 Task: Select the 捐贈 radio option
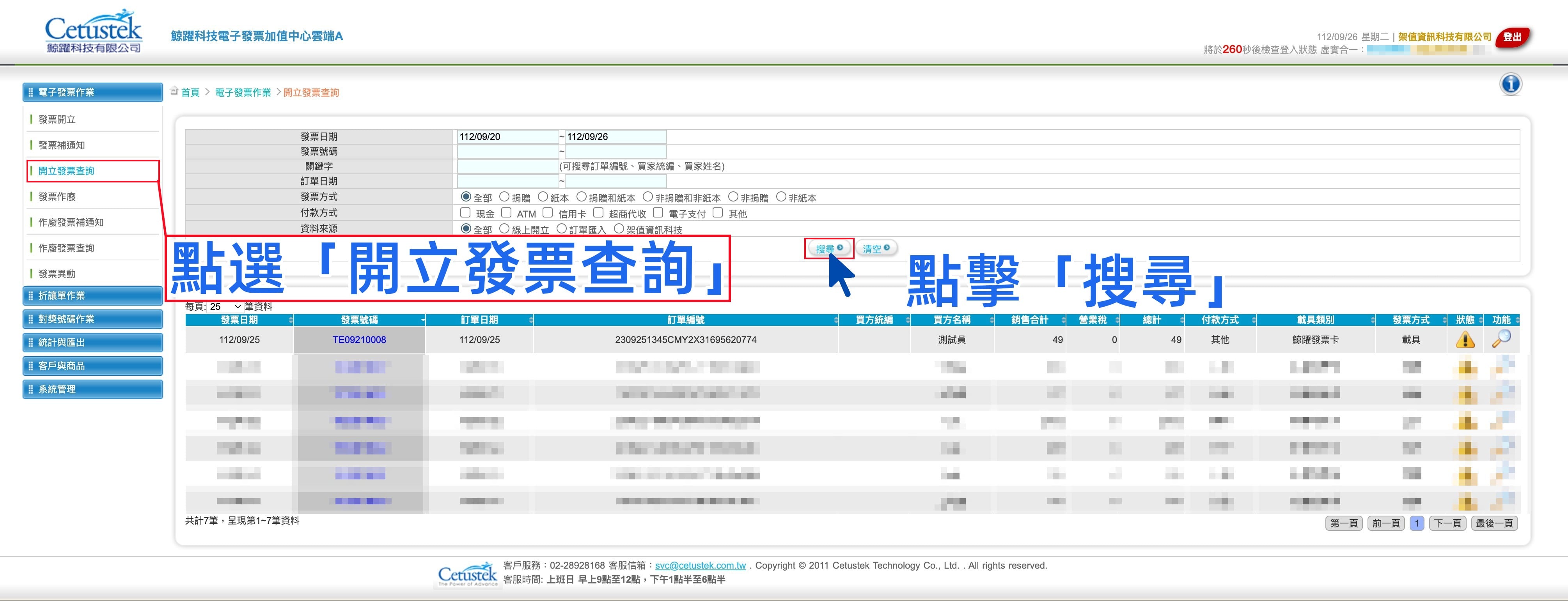pos(504,196)
